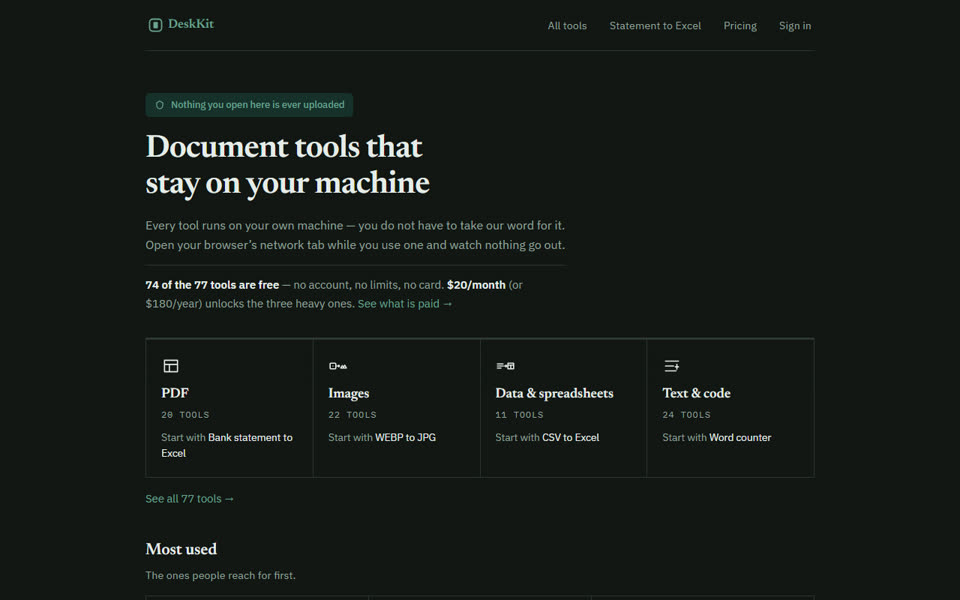Click the Data & spreadsheets category icon
Screen dimensions: 960x600
(505, 366)
